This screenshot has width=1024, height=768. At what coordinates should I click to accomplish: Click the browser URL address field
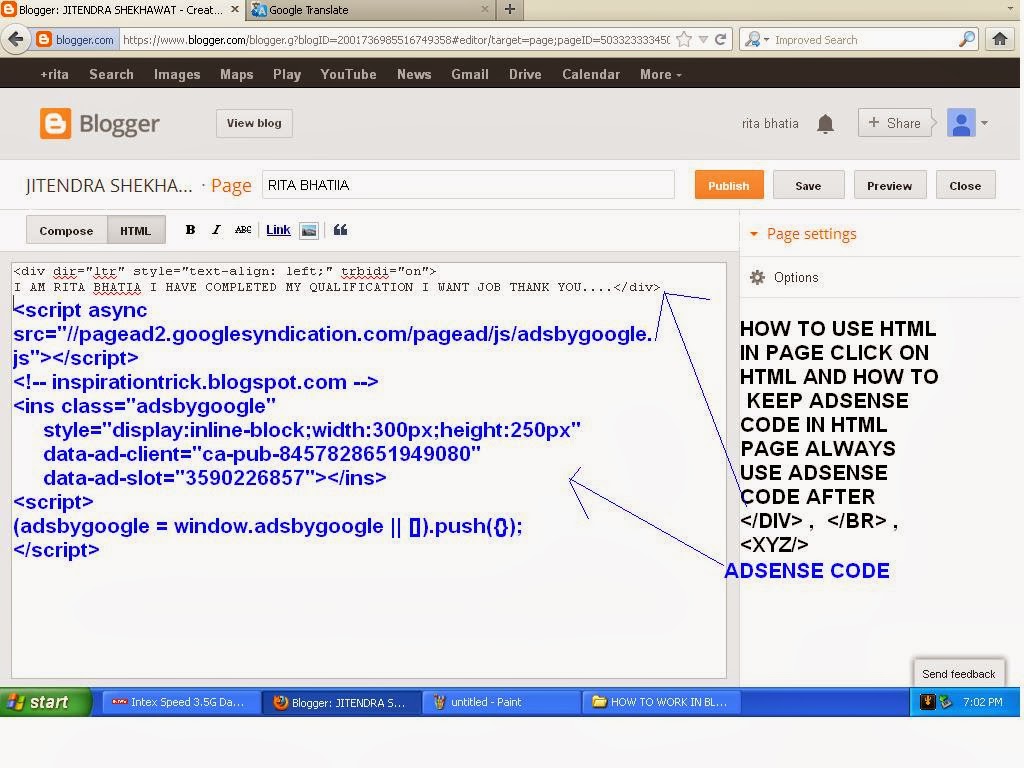pos(396,40)
